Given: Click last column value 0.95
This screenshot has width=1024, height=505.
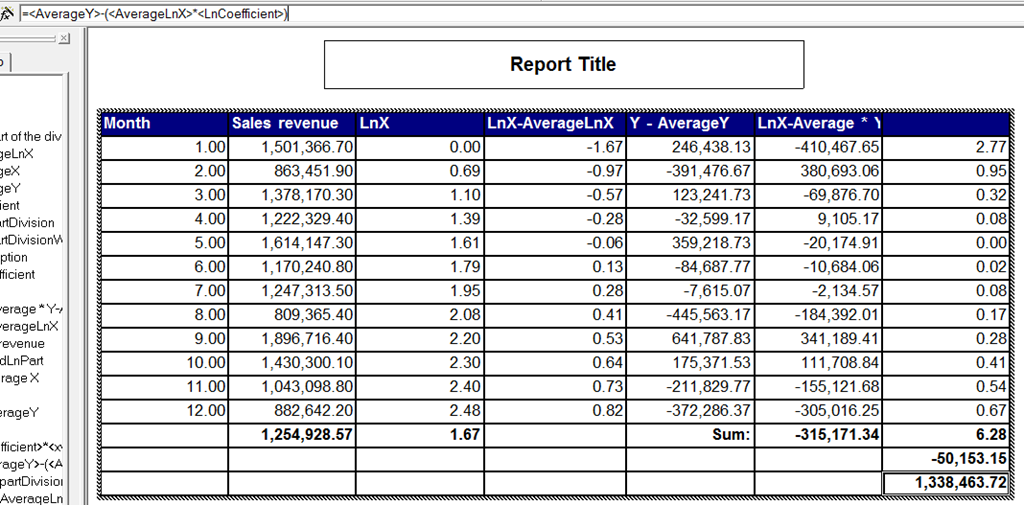Looking at the screenshot, I should [946, 171].
